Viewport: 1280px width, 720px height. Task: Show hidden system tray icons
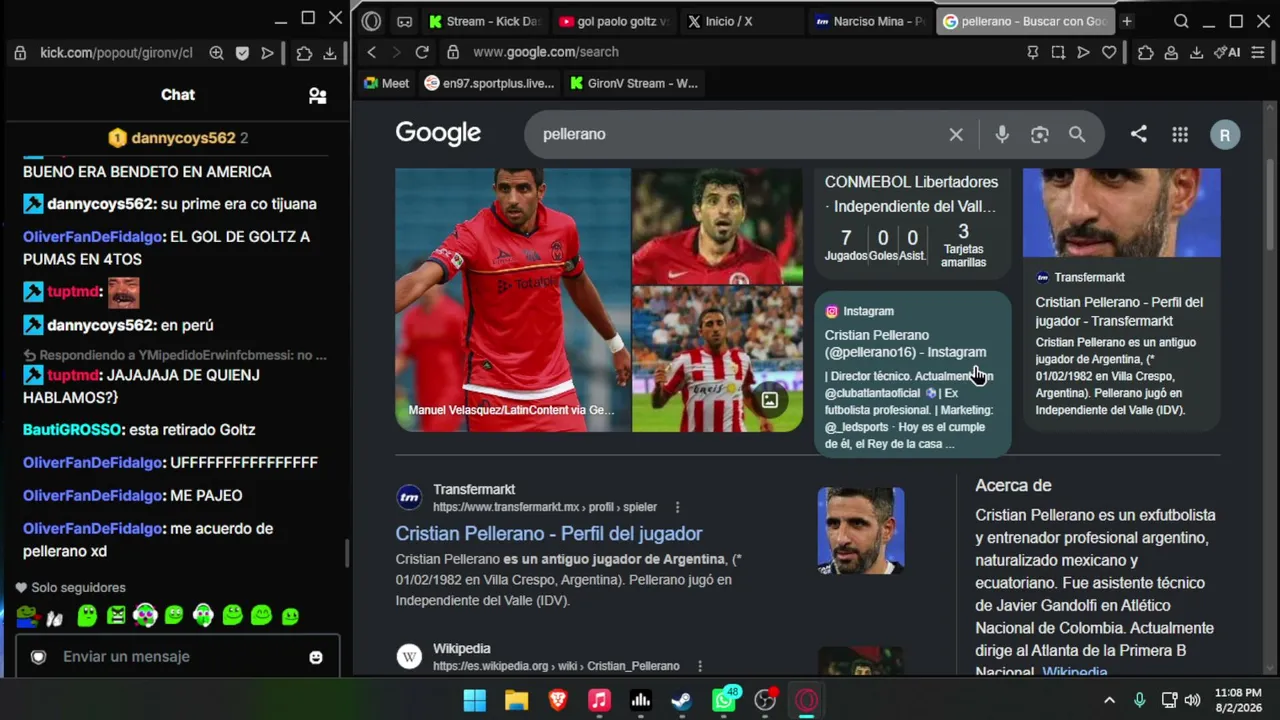[1109, 700]
